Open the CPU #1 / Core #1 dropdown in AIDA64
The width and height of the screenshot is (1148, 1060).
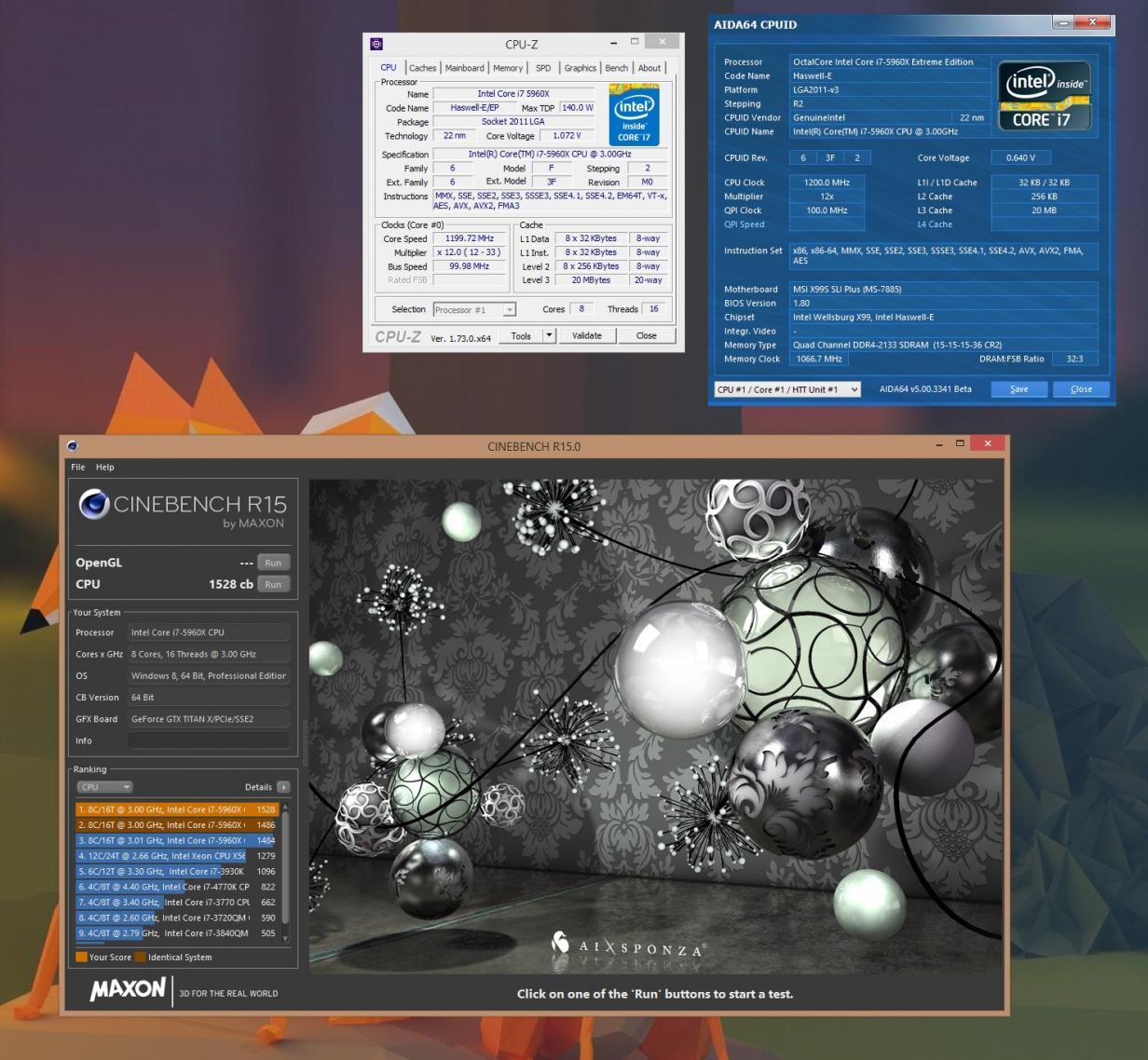click(787, 389)
